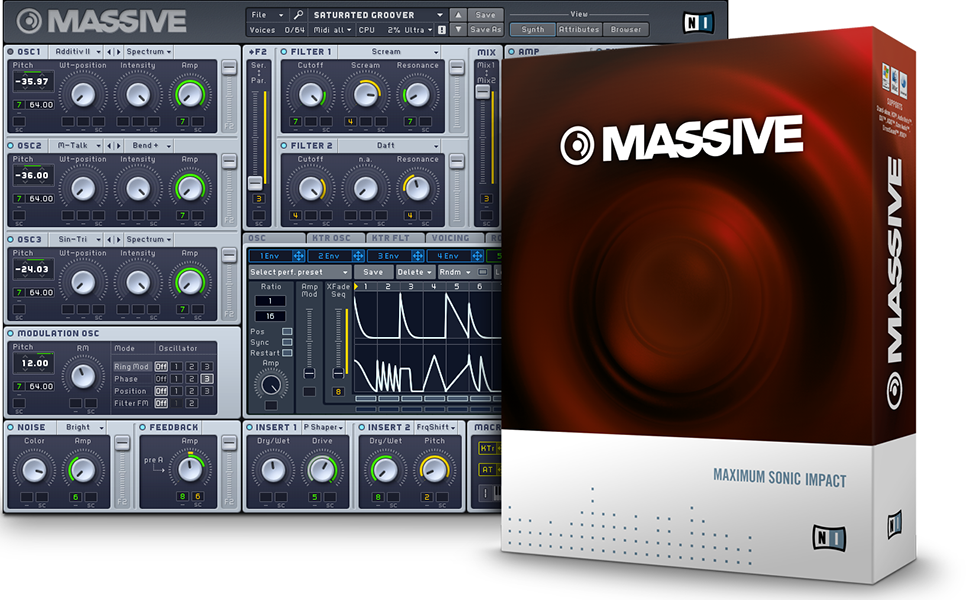Load previous preset with up arrow

458,15
